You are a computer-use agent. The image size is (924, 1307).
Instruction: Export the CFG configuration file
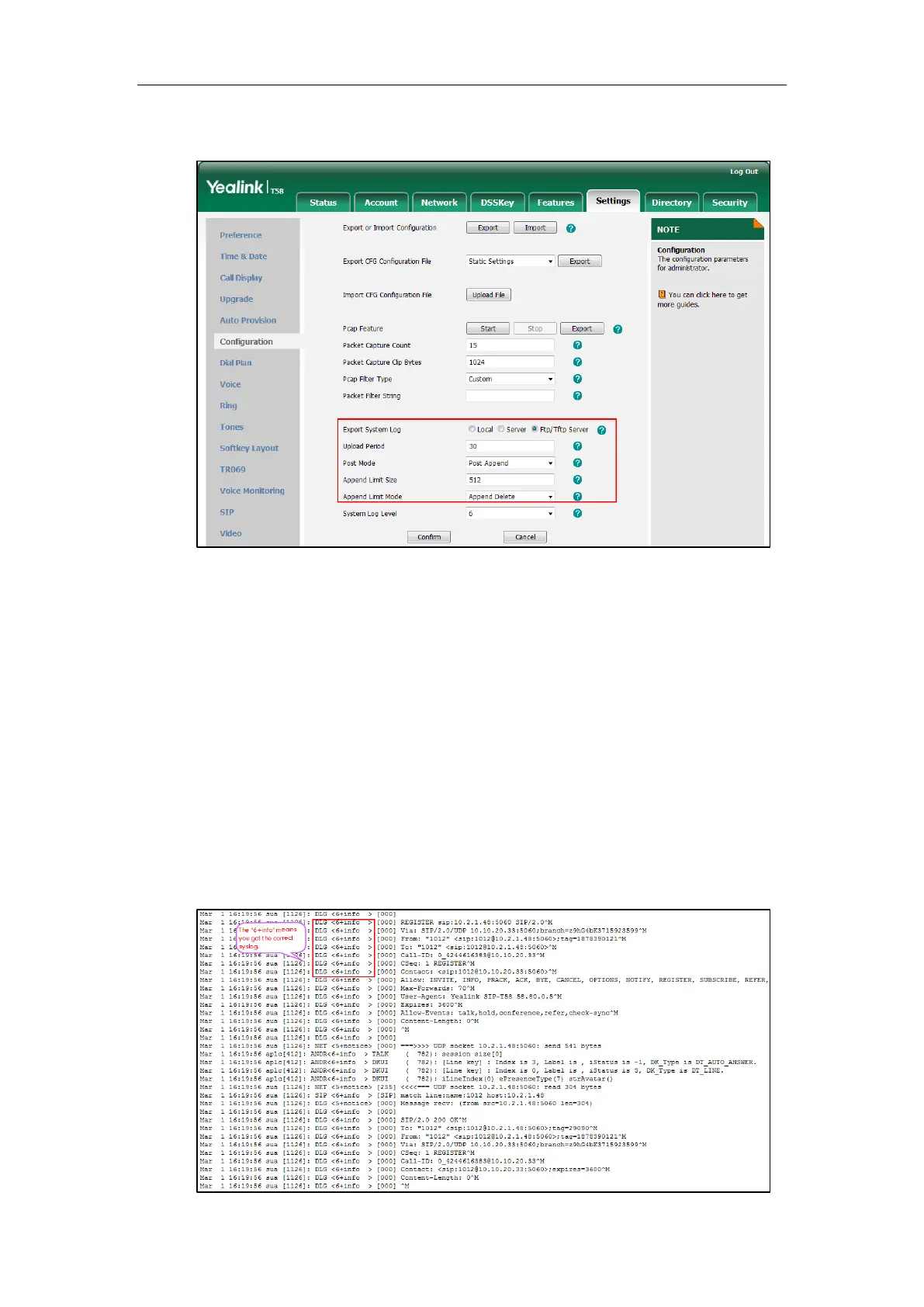pos(580,262)
